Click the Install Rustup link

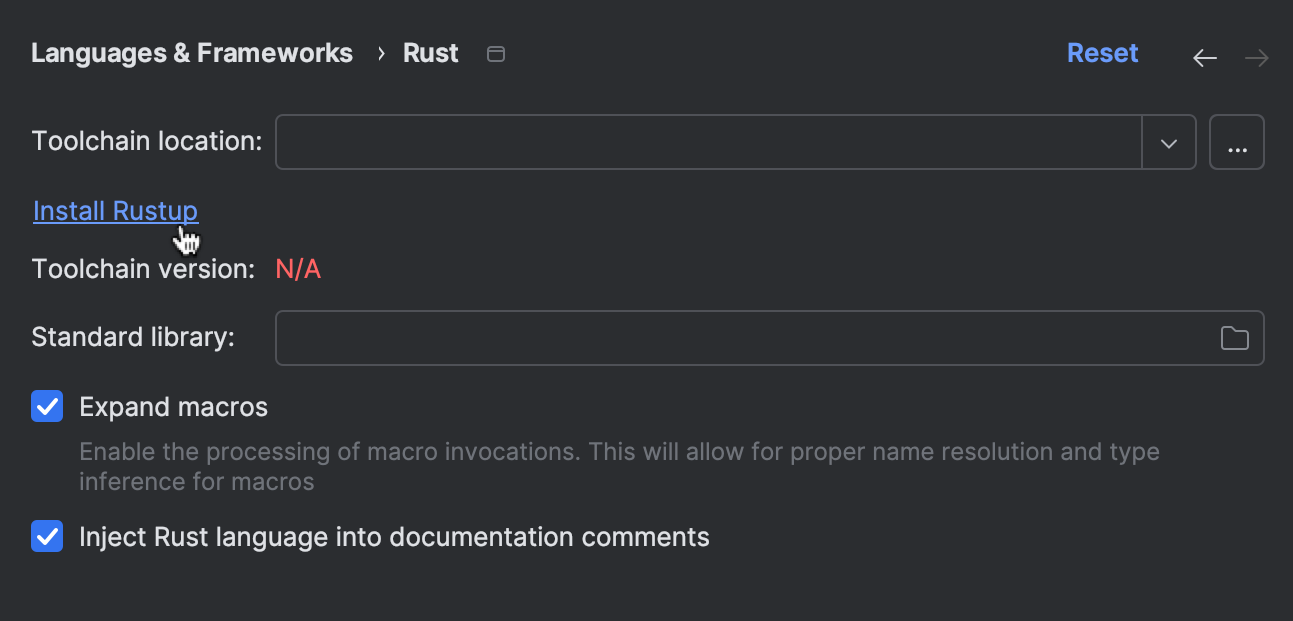tap(115, 211)
